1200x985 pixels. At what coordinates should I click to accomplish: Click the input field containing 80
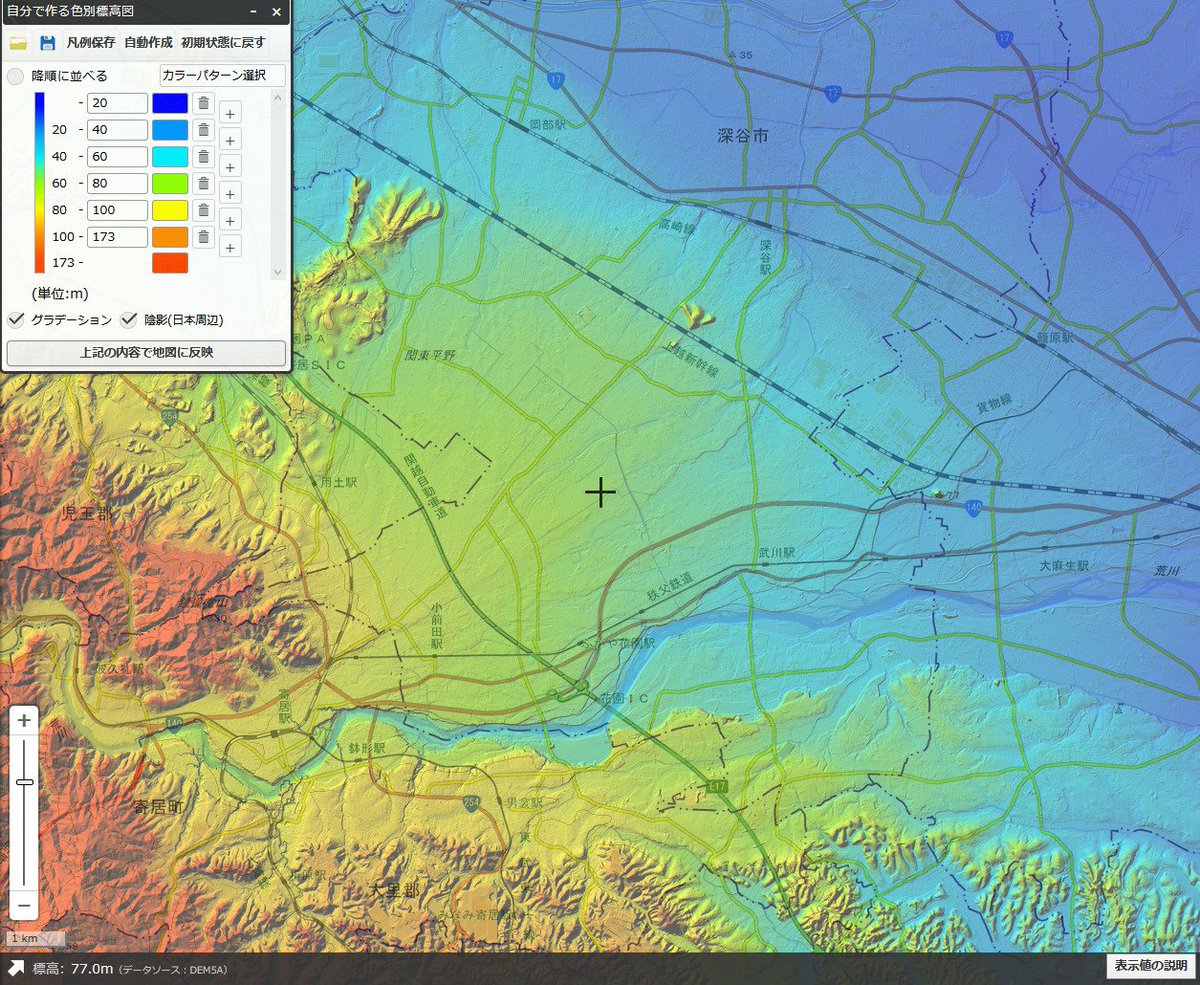[x=117, y=183]
